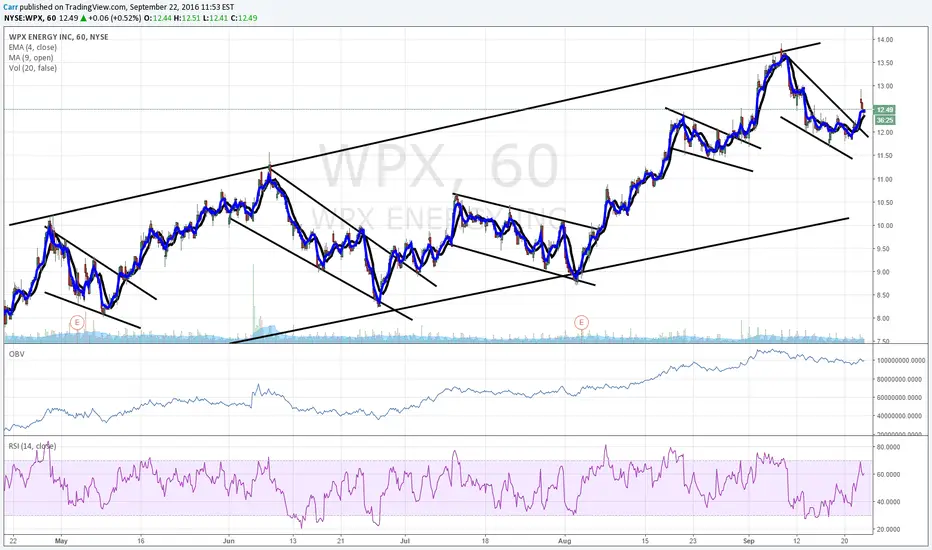Click the 13.50 price axis label
Viewport: 932px width, 550px height.
click(884, 63)
